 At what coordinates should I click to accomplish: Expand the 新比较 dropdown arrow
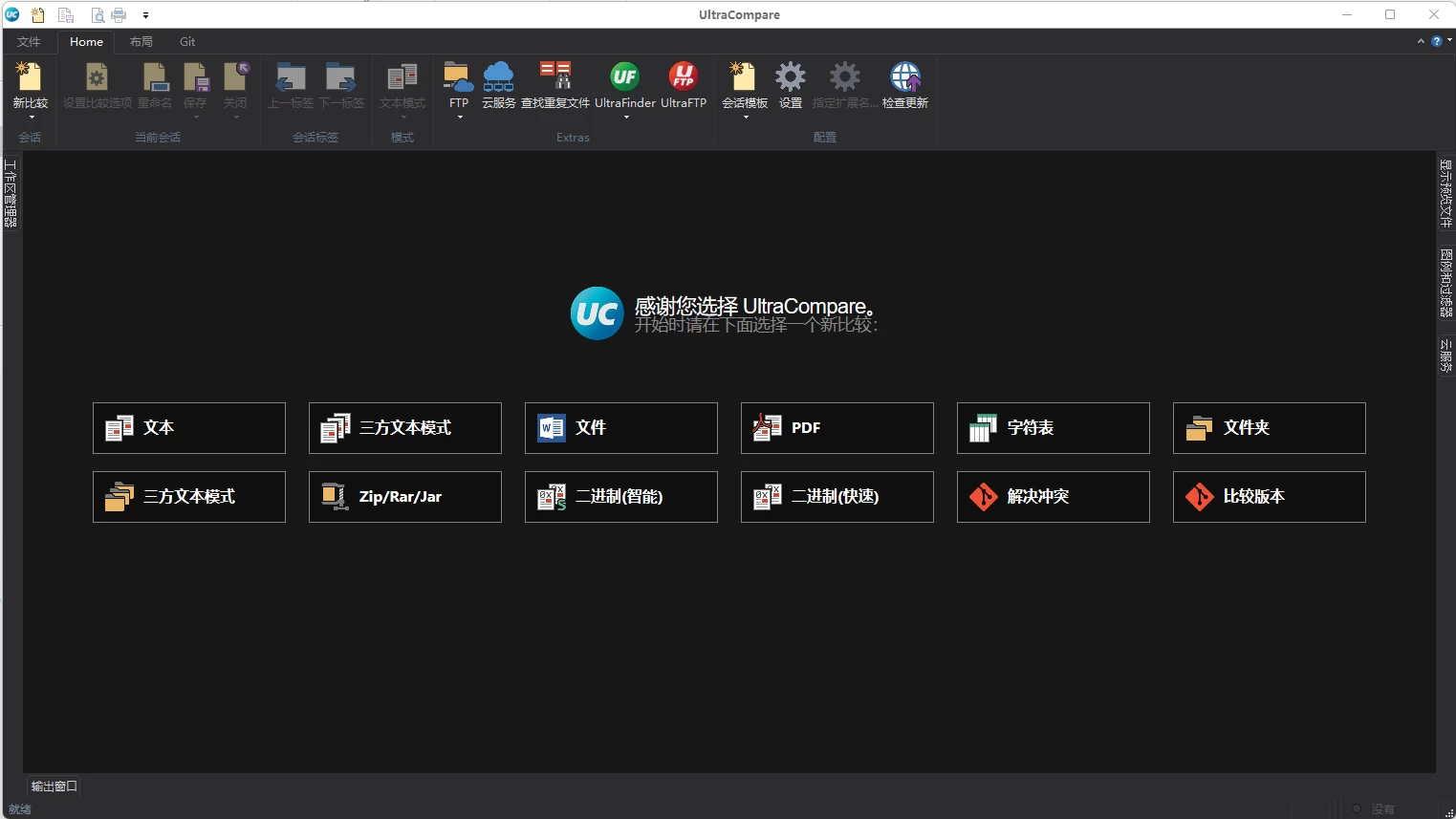pyautogui.click(x=31, y=118)
